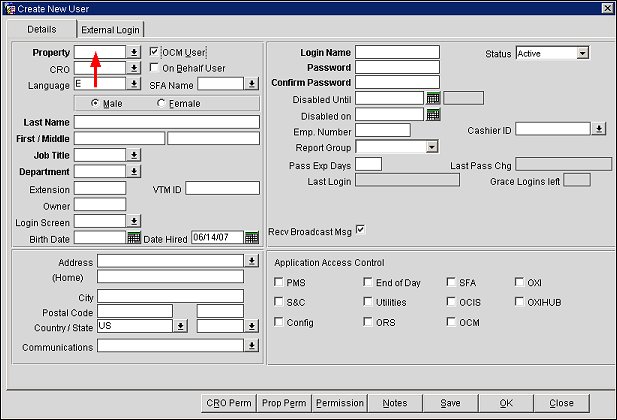
Task: Open the Disabled on calendar picker
Action: 433,115
